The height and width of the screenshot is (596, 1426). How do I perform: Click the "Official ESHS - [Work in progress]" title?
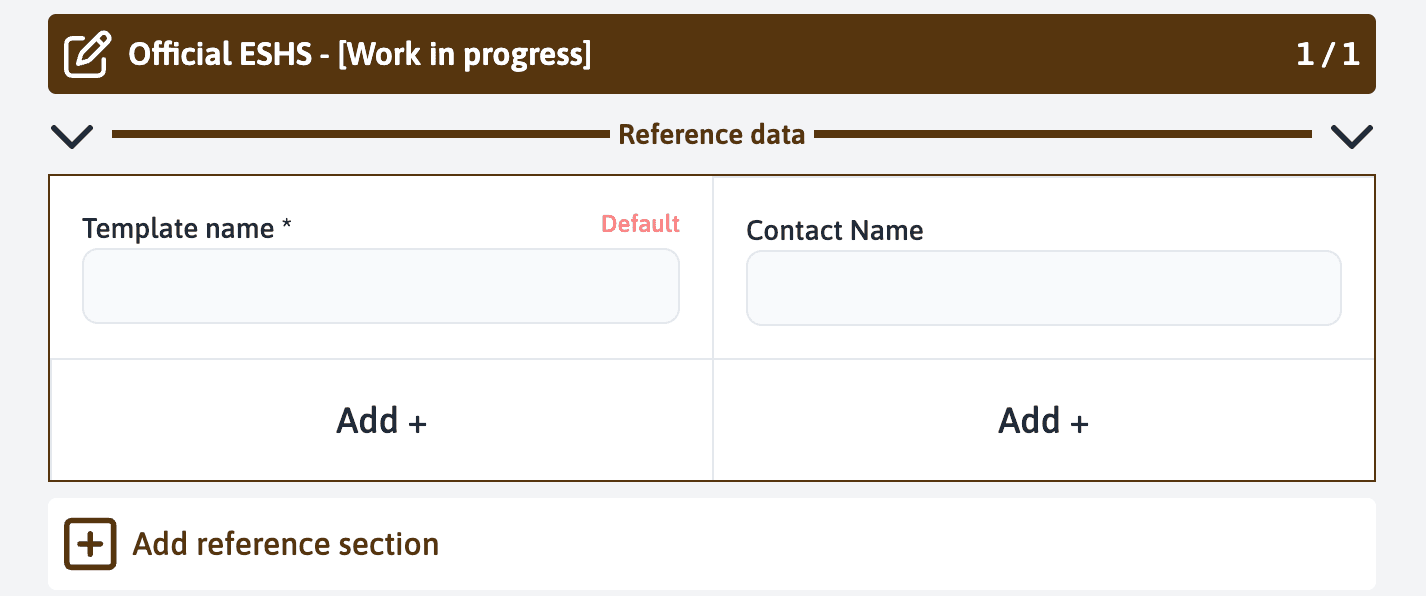[360, 55]
